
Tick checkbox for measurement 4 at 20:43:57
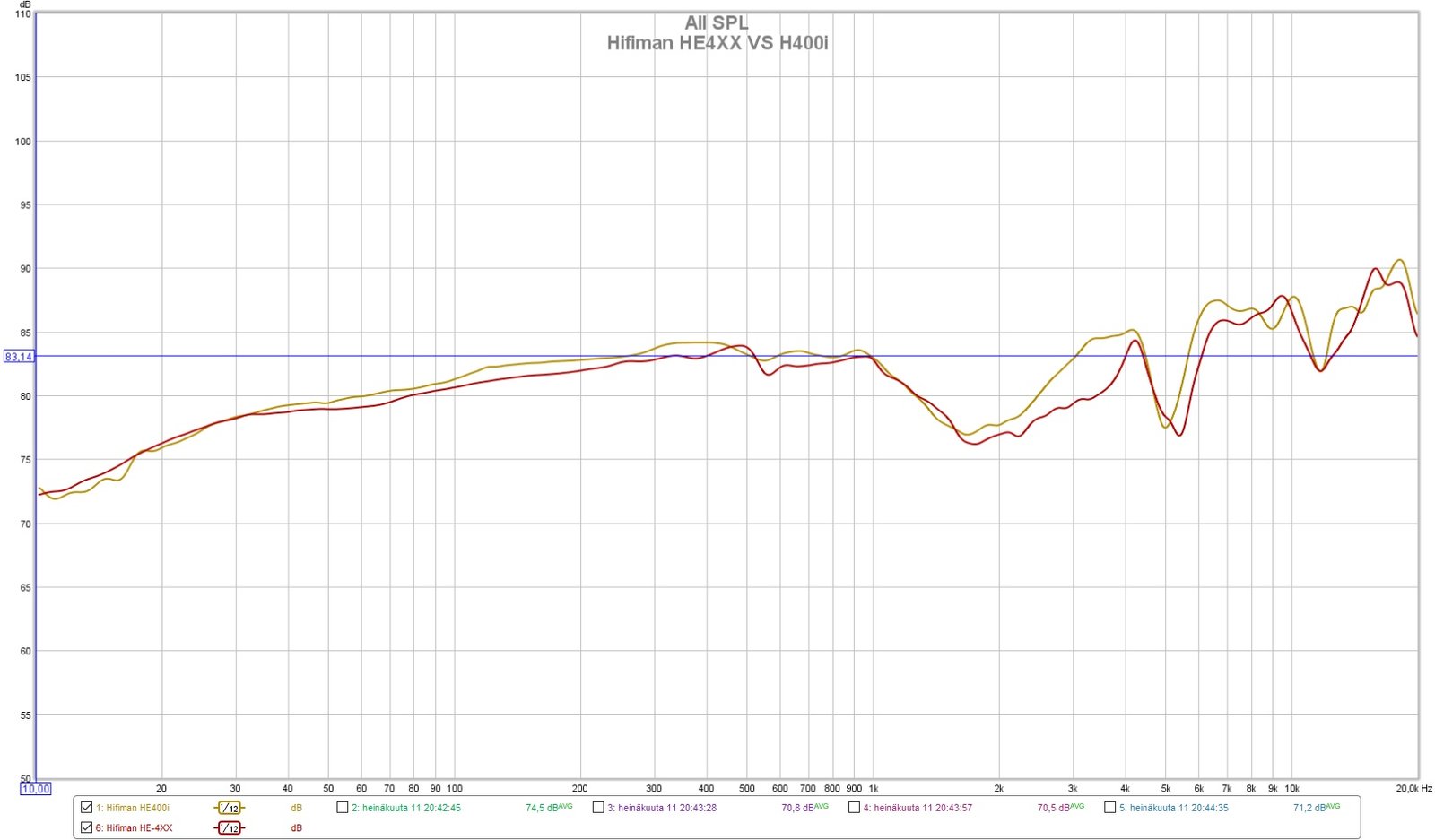(x=854, y=808)
